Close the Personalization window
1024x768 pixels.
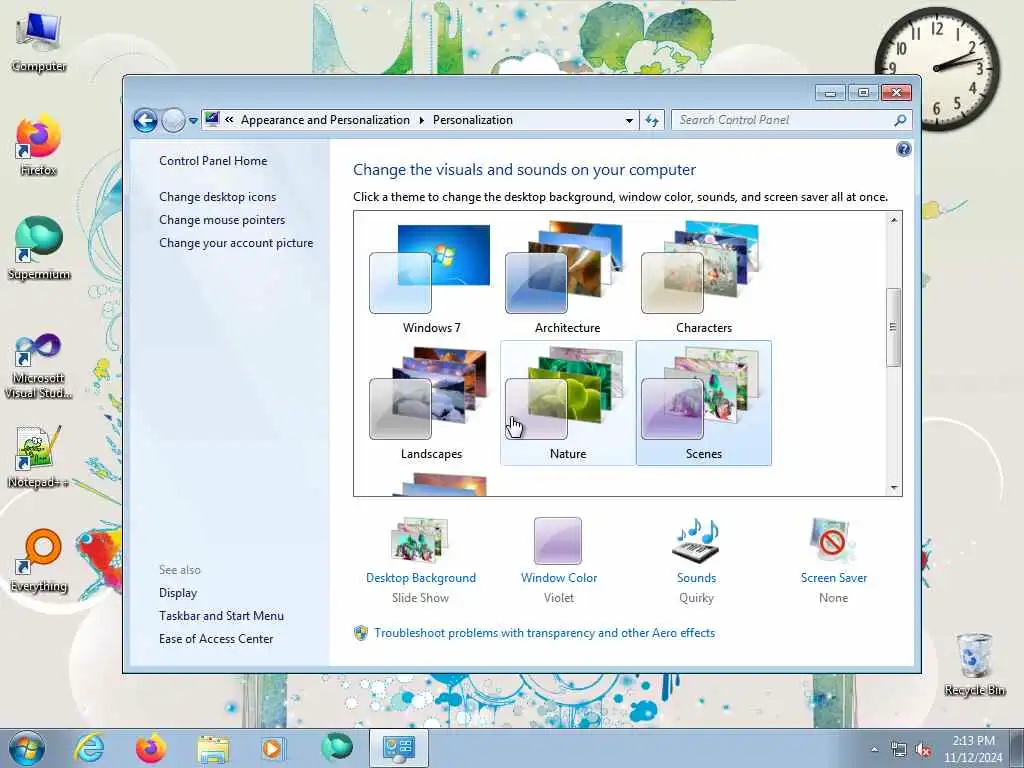896,93
